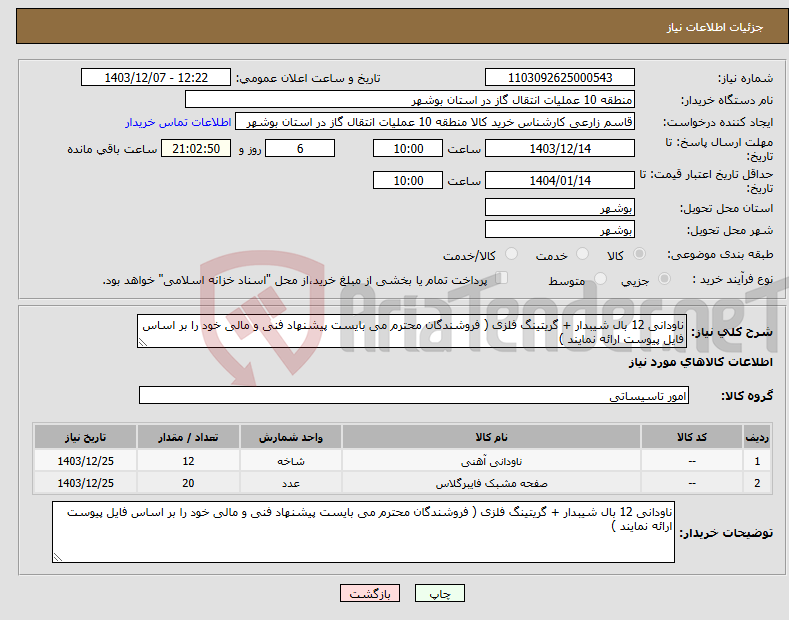Select the جزیی purchase type radio

[664, 278]
